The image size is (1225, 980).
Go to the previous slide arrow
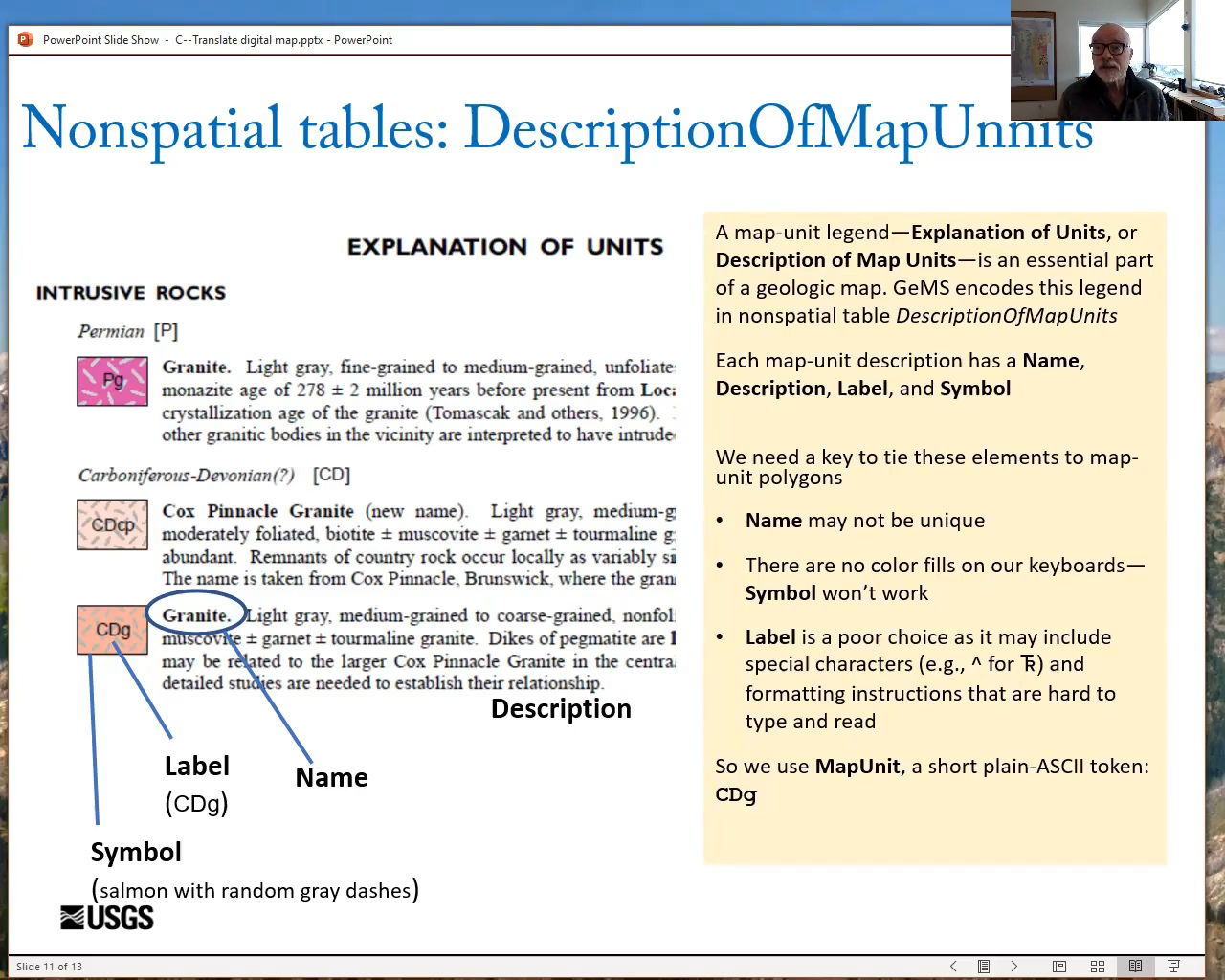pyautogui.click(x=953, y=967)
